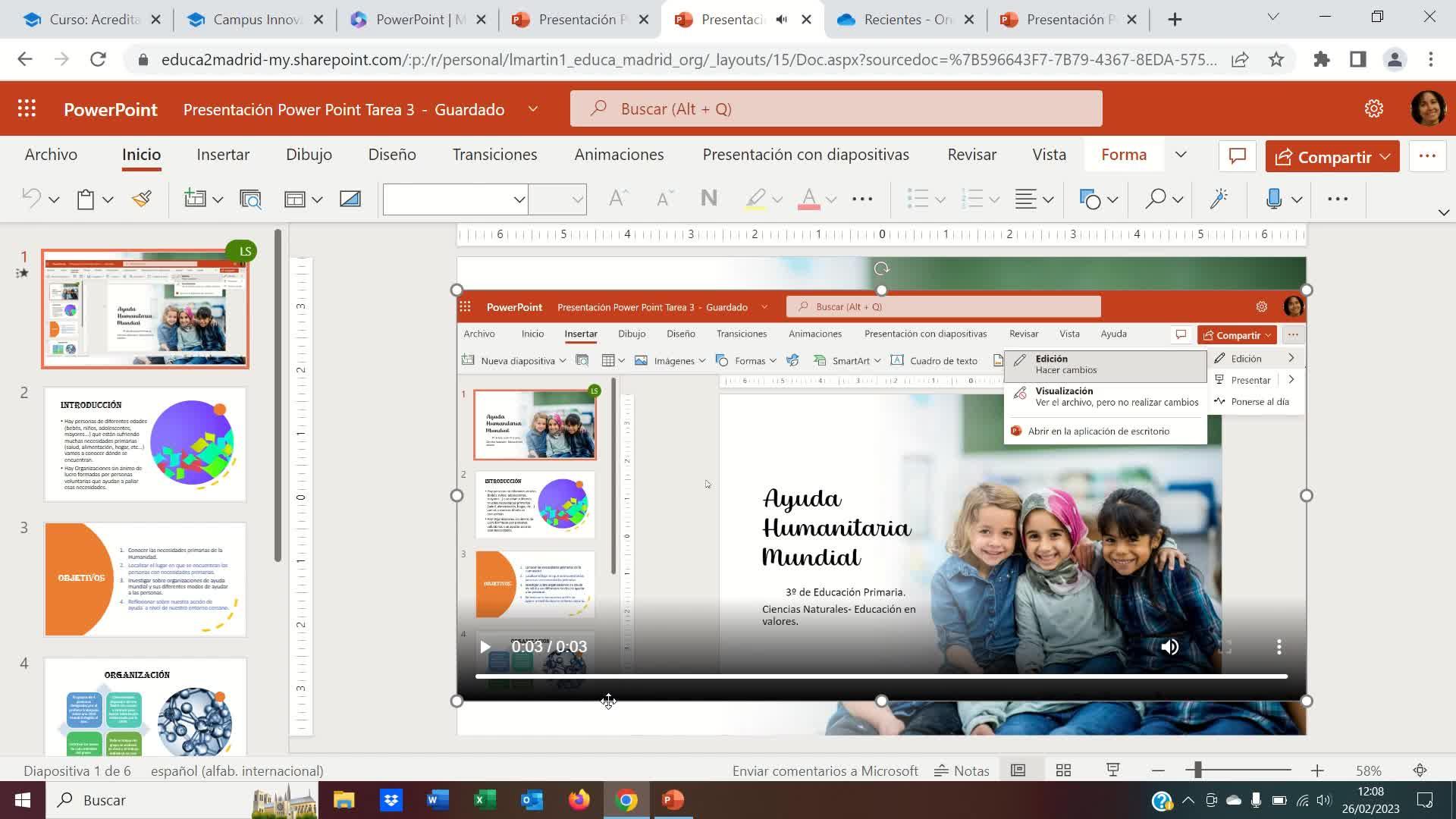Expand the font name combo box

click(x=519, y=199)
